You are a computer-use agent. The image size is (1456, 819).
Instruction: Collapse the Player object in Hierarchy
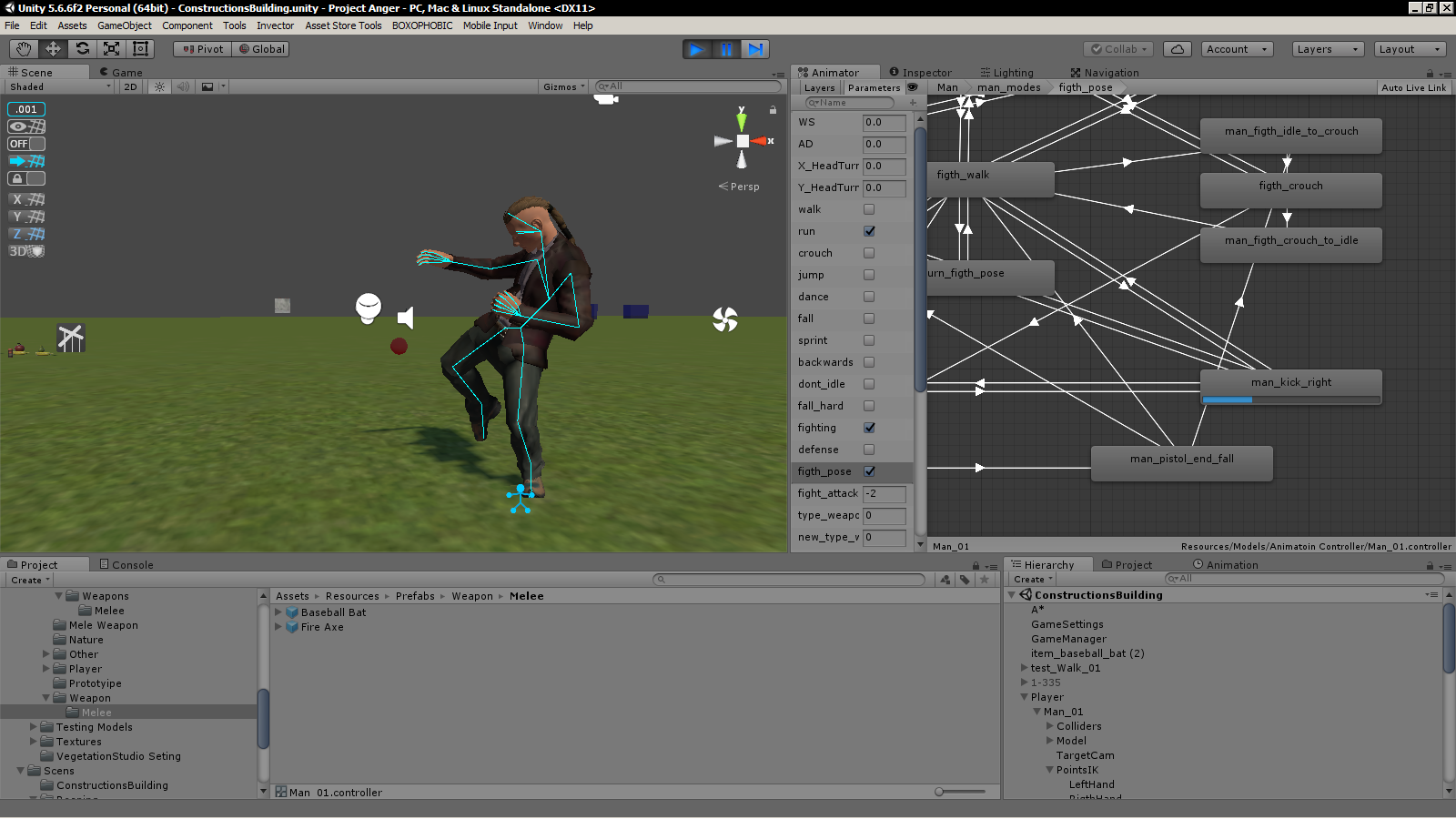click(1025, 697)
